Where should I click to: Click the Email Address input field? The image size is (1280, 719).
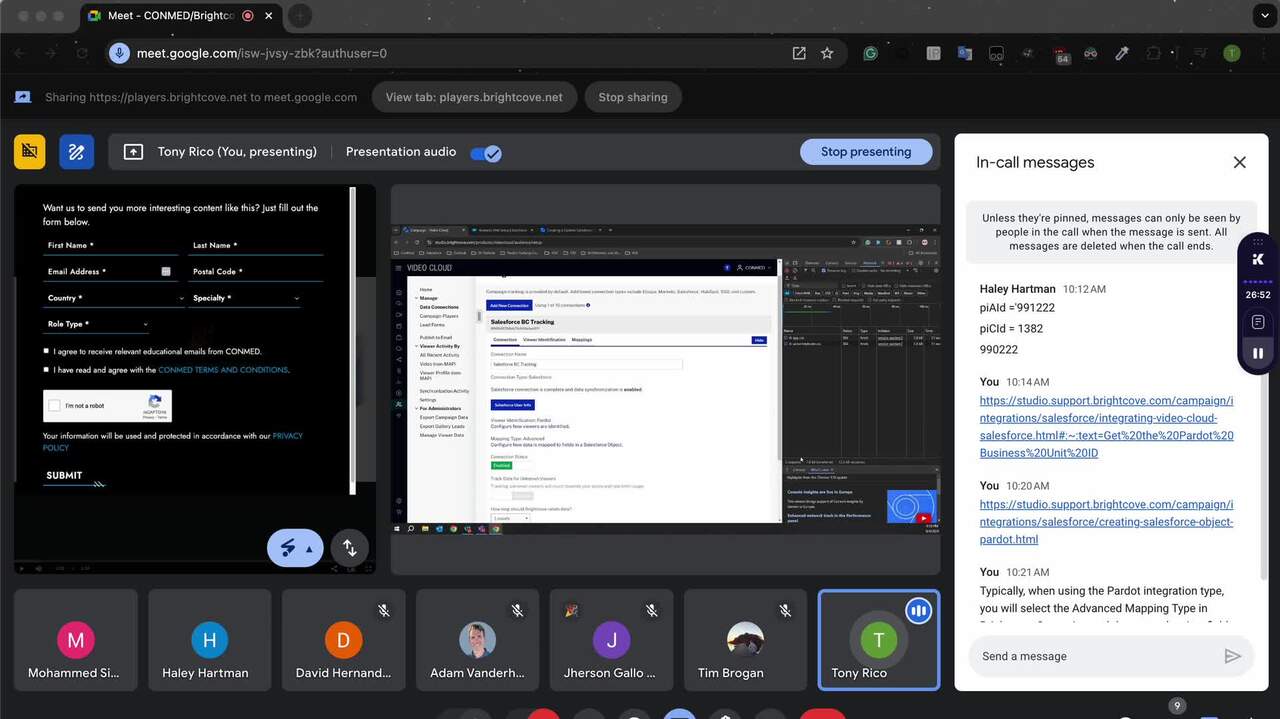[x=112, y=271]
